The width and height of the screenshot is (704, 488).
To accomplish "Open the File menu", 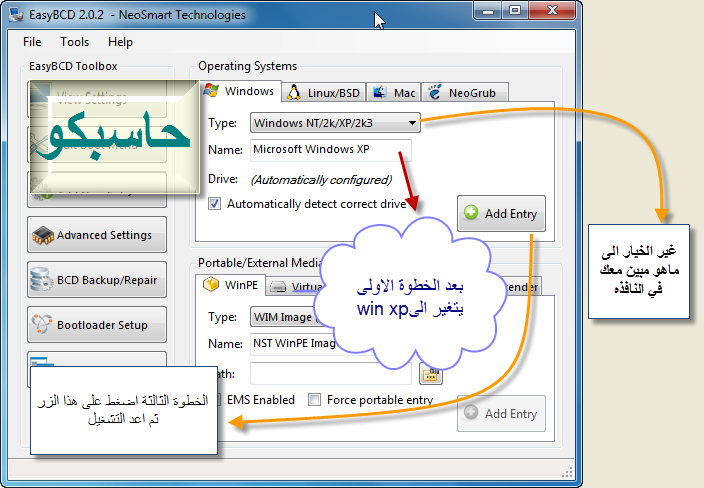I will (32, 42).
